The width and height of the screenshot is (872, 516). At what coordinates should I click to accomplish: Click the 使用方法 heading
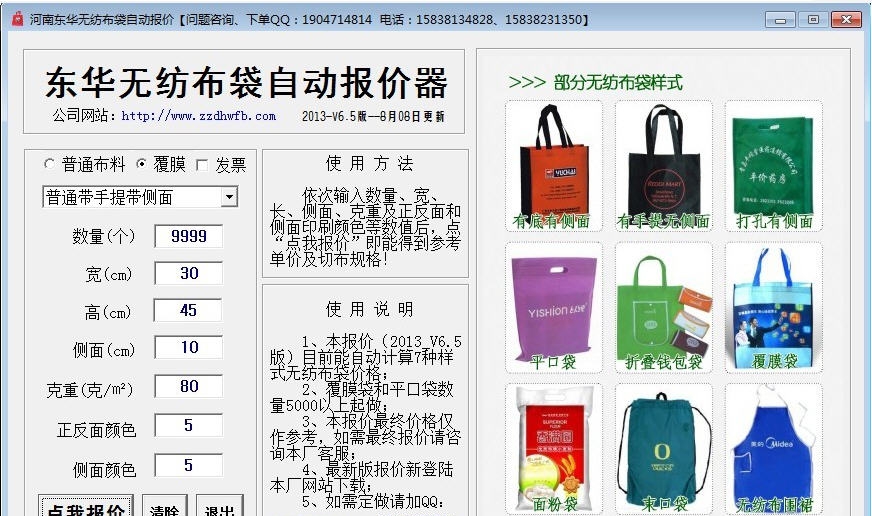[x=369, y=163]
